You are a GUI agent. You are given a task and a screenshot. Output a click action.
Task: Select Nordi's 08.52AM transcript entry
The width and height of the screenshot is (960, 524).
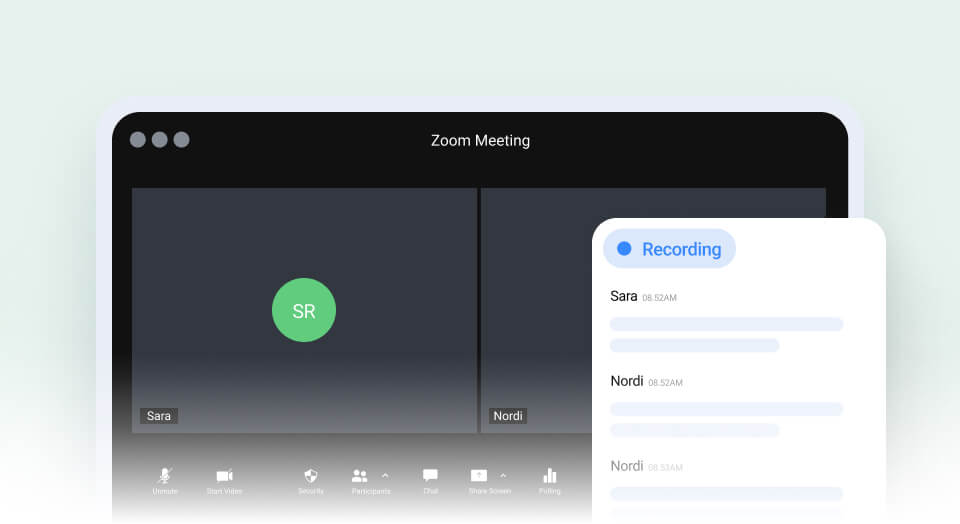click(727, 405)
